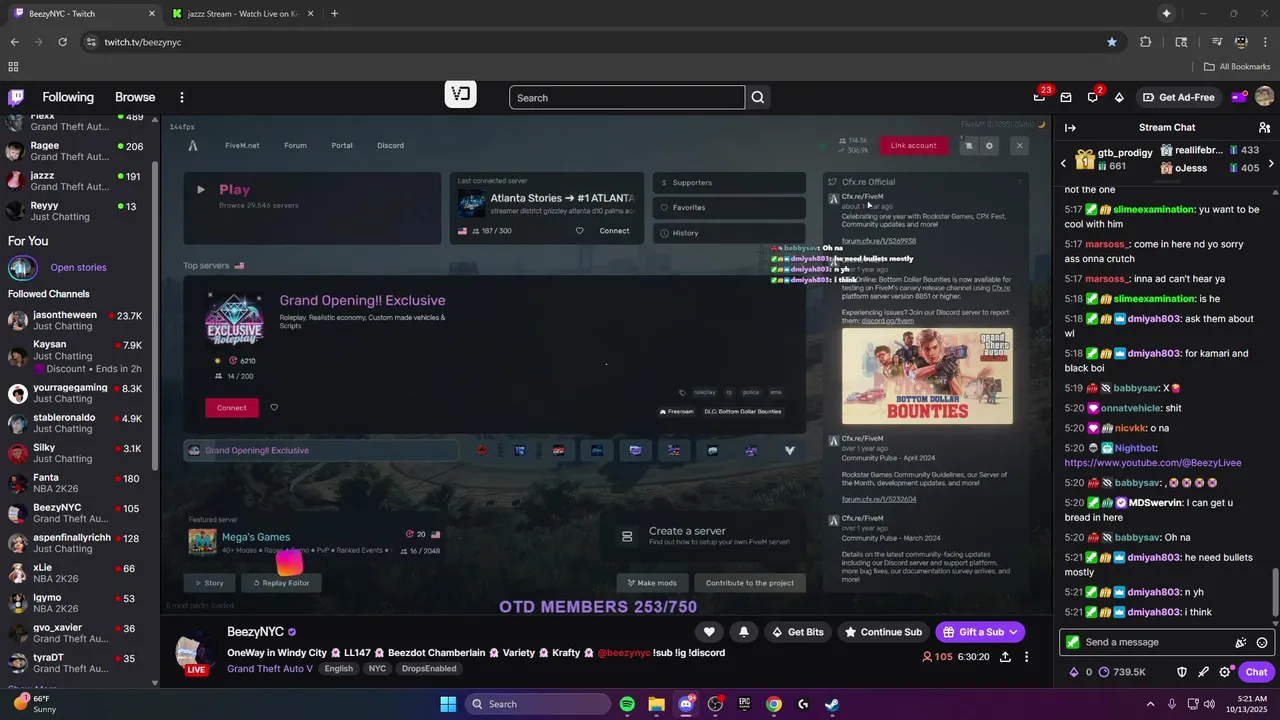The height and width of the screenshot is (720, 1280).
Task: Select jasontheween followed channel
Action: tap(76, 320)
